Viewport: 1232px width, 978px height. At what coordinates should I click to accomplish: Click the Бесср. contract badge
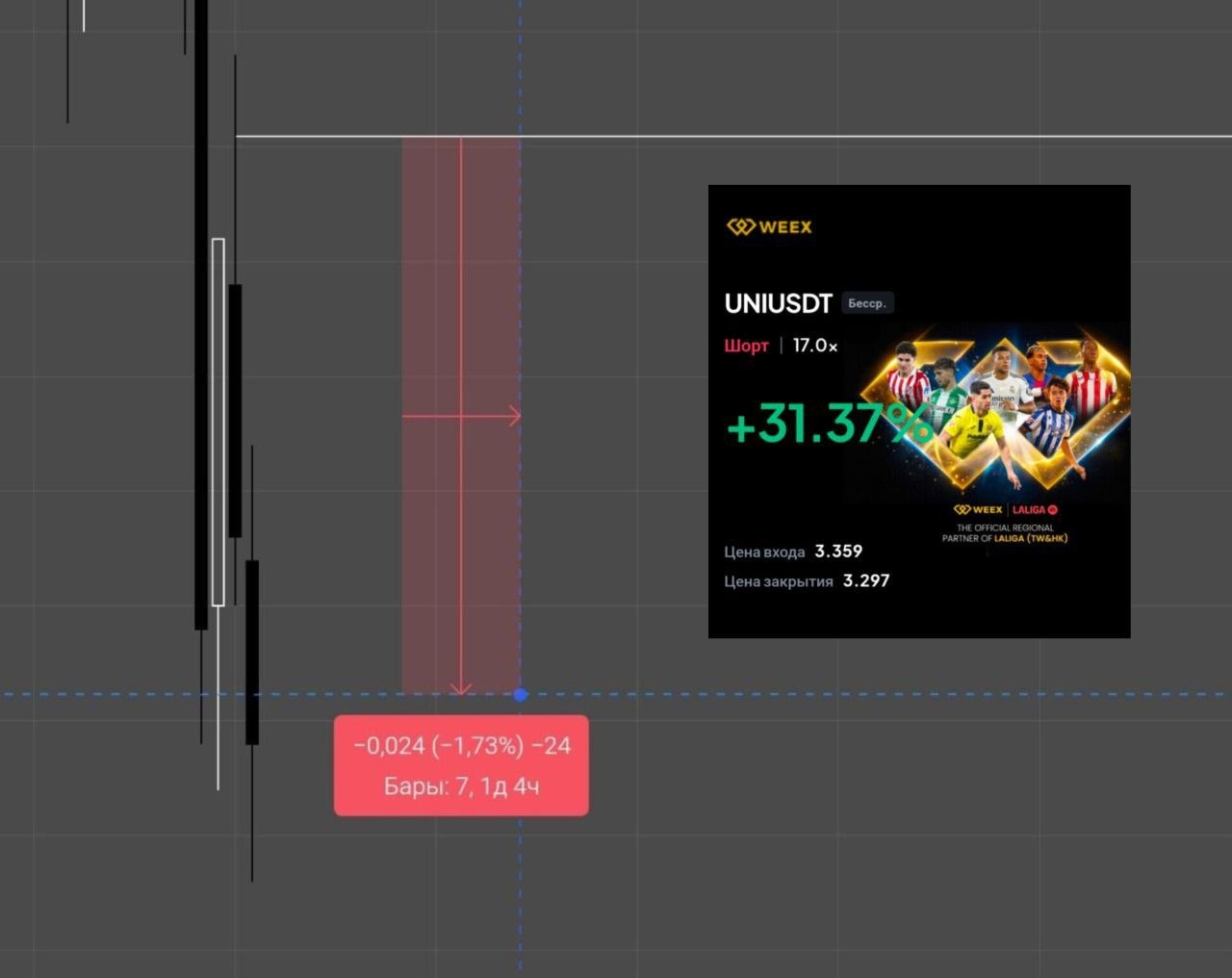[867, 303]
